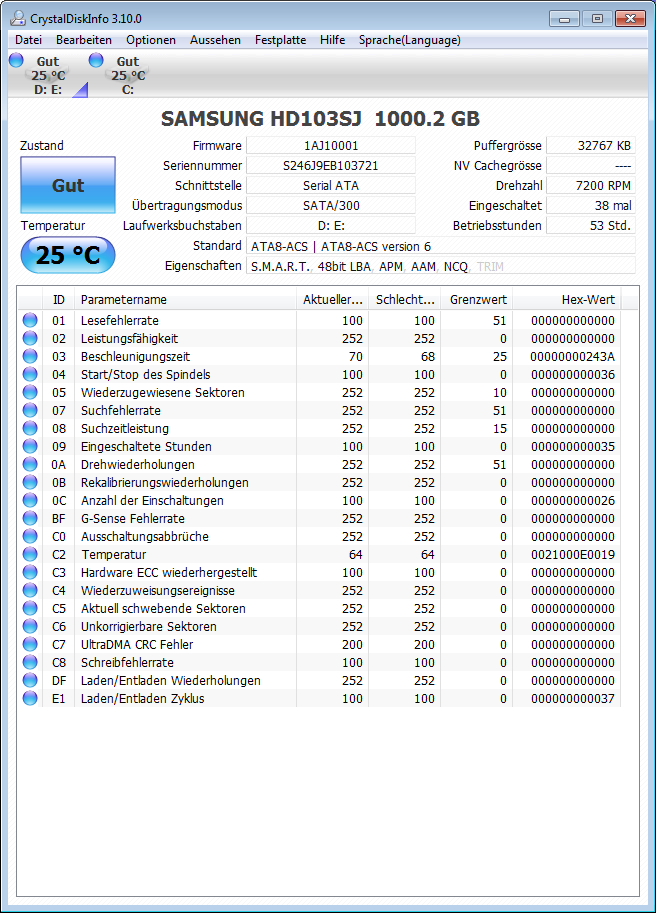Screen dimensions: 656x913
Task: Click status orb for Aktuell schwebende Sektoren
Action: click(30, 608)
